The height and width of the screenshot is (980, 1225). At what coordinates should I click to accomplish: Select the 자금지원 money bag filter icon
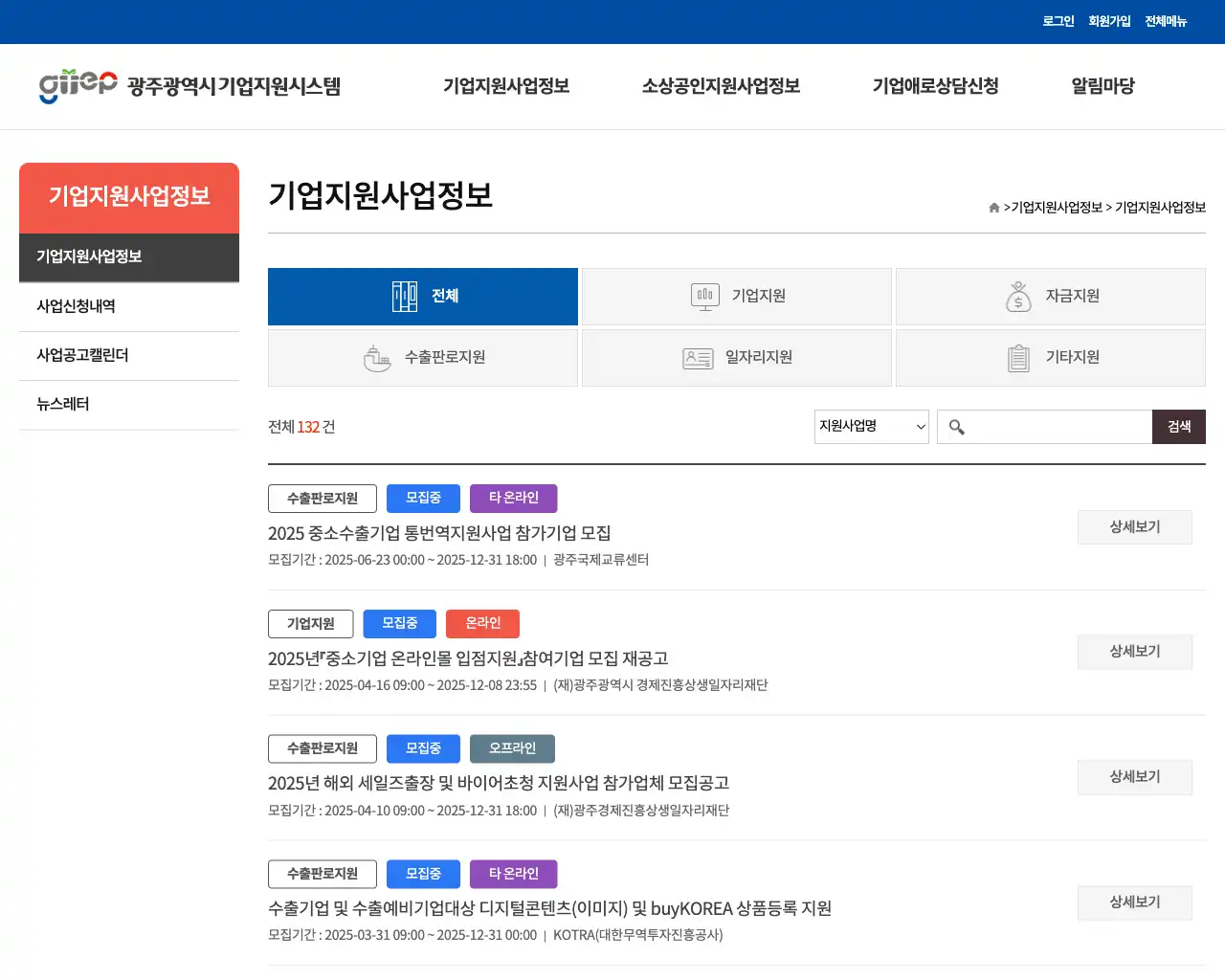(x=1017, y=296)
